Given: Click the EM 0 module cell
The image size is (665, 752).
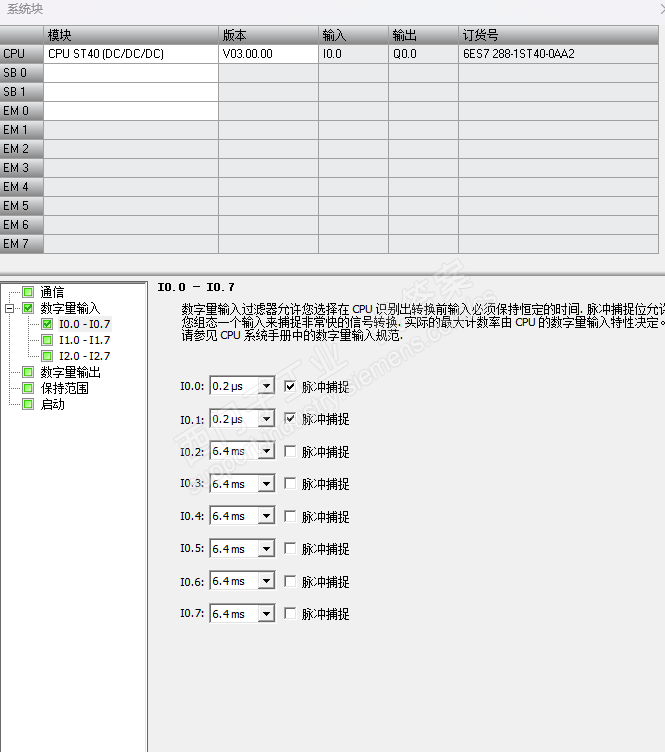Looking at the screenshot, I should pos(131,111).
